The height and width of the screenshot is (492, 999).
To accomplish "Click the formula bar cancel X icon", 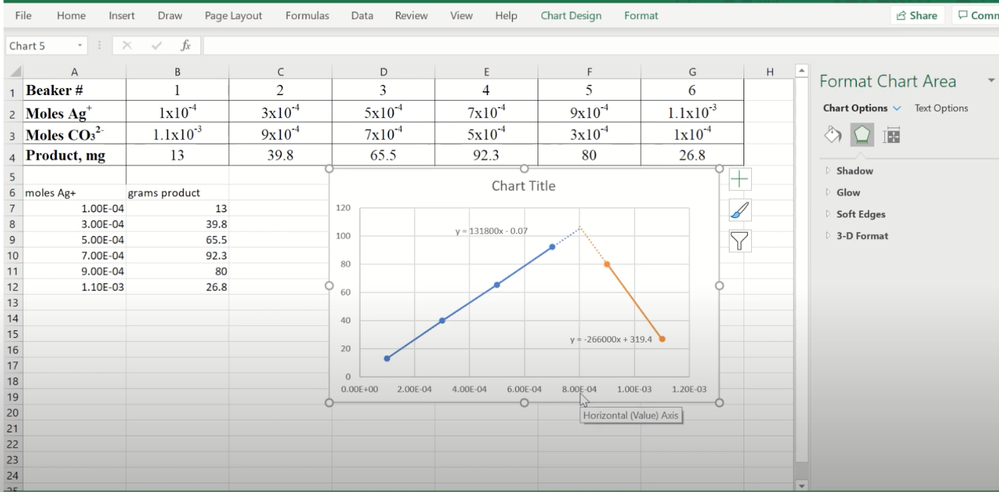I will [x=127, y=45].
